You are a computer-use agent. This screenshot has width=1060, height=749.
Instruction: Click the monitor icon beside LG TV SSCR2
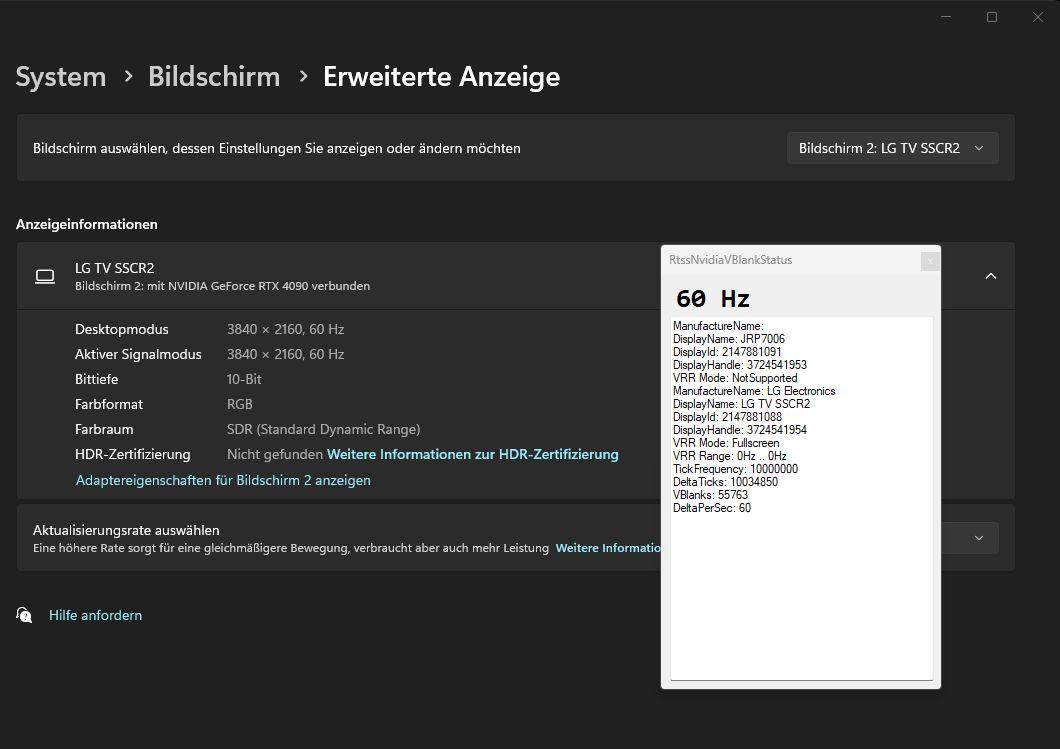45,276
